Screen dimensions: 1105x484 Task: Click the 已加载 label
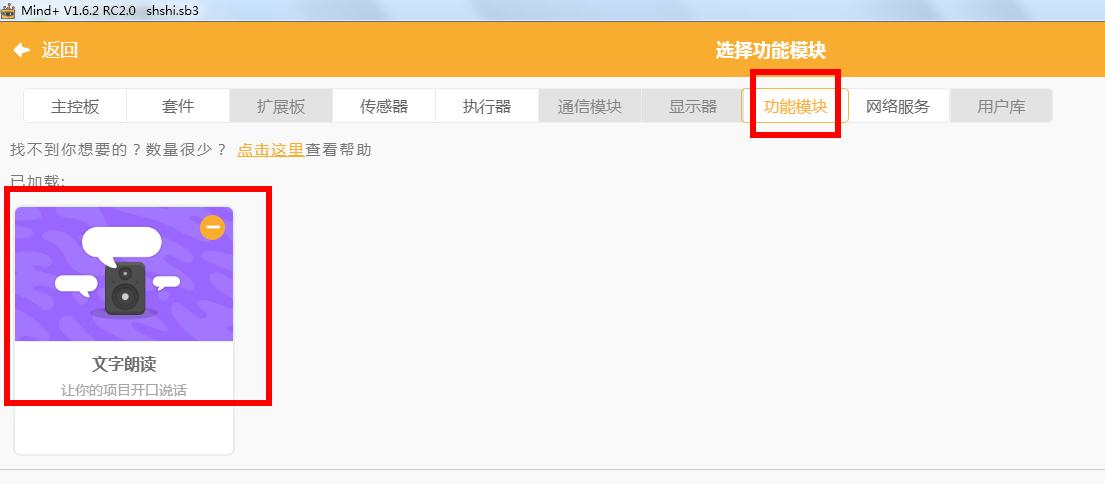[37, 181]
